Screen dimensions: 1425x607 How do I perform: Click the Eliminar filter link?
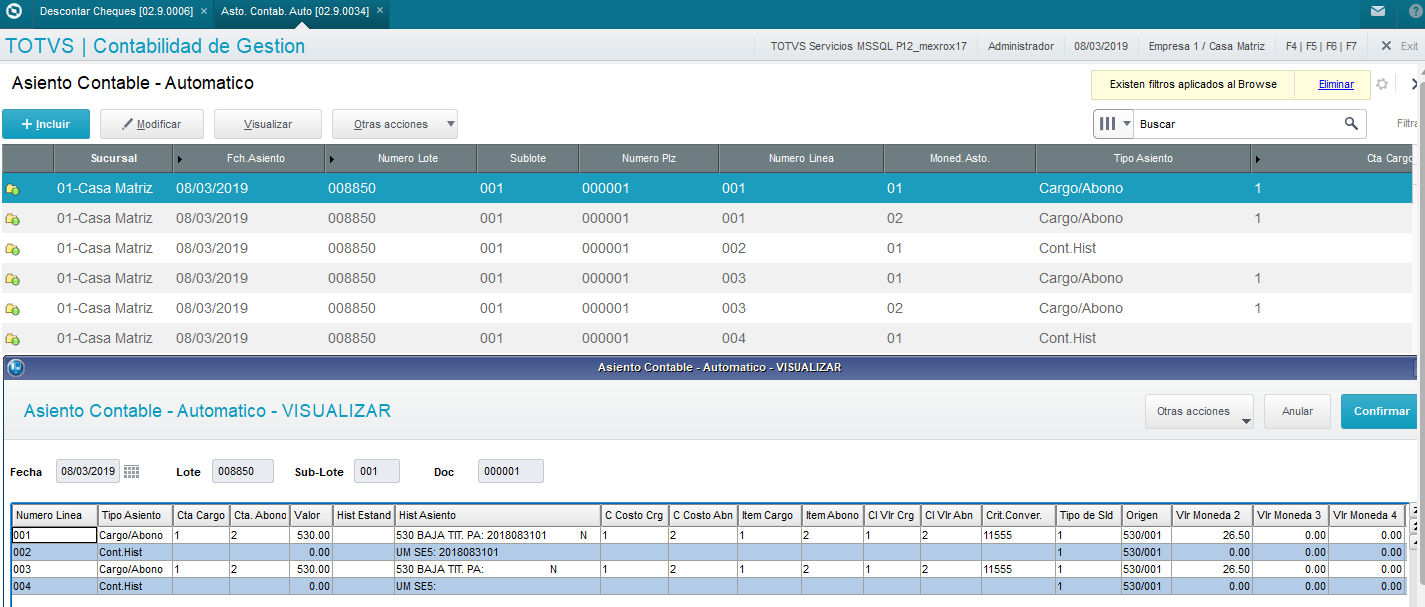(1336, 85)
